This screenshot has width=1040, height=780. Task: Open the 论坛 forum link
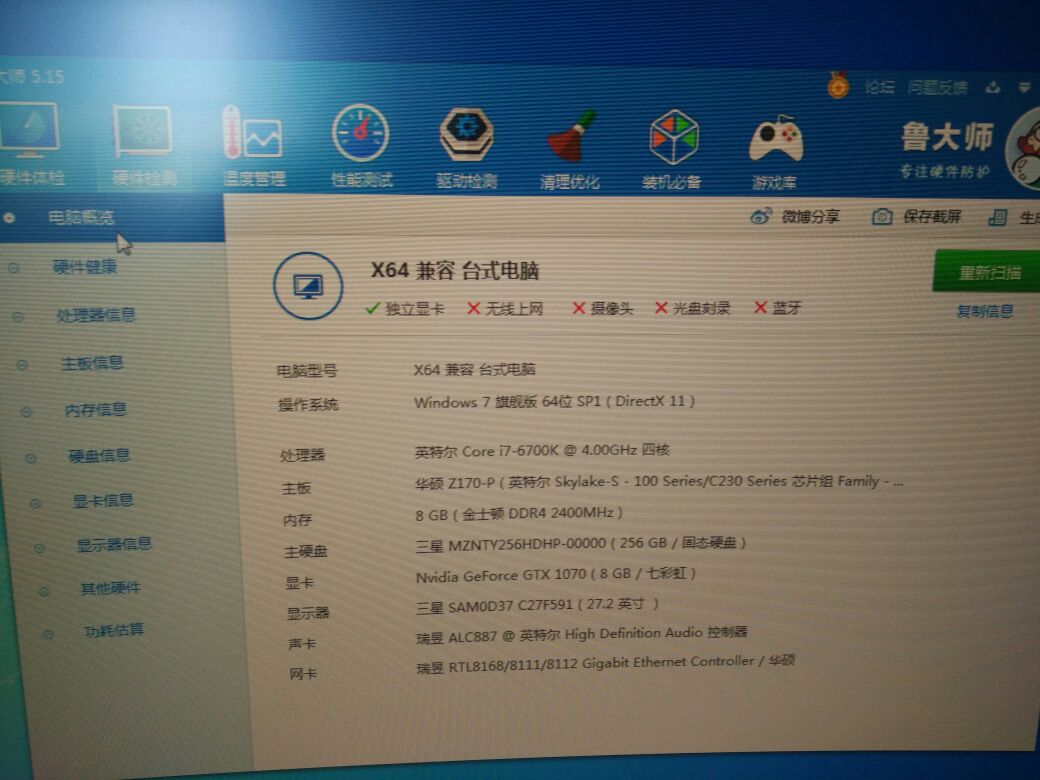coord(879,87)
